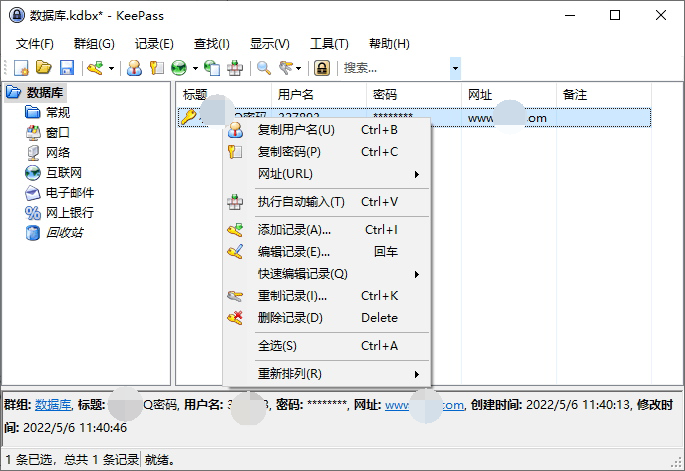Select the 回收站 group in tree
685x471 pixels.
(x=64, y=232)
